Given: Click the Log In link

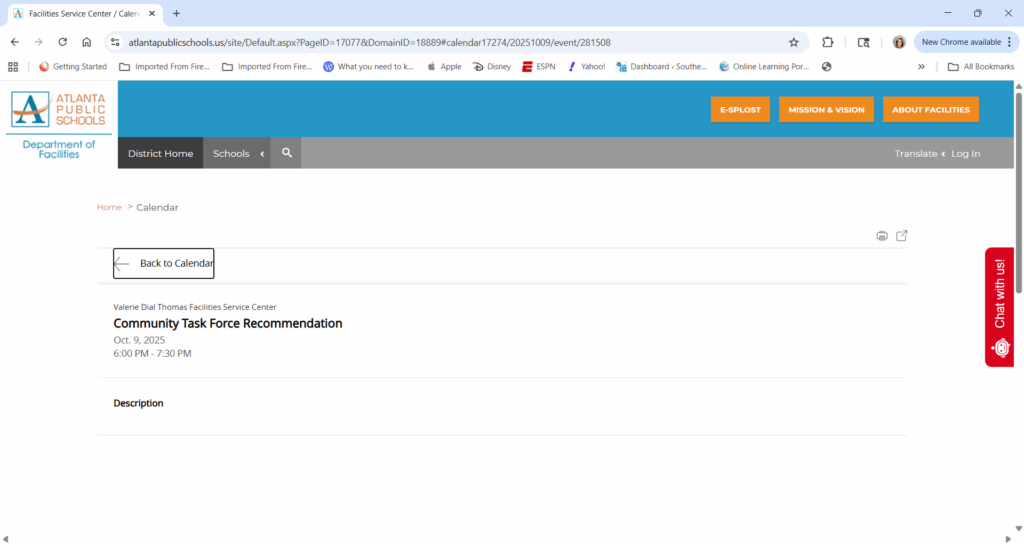Looking at the screenshot, I should point(965,153).
